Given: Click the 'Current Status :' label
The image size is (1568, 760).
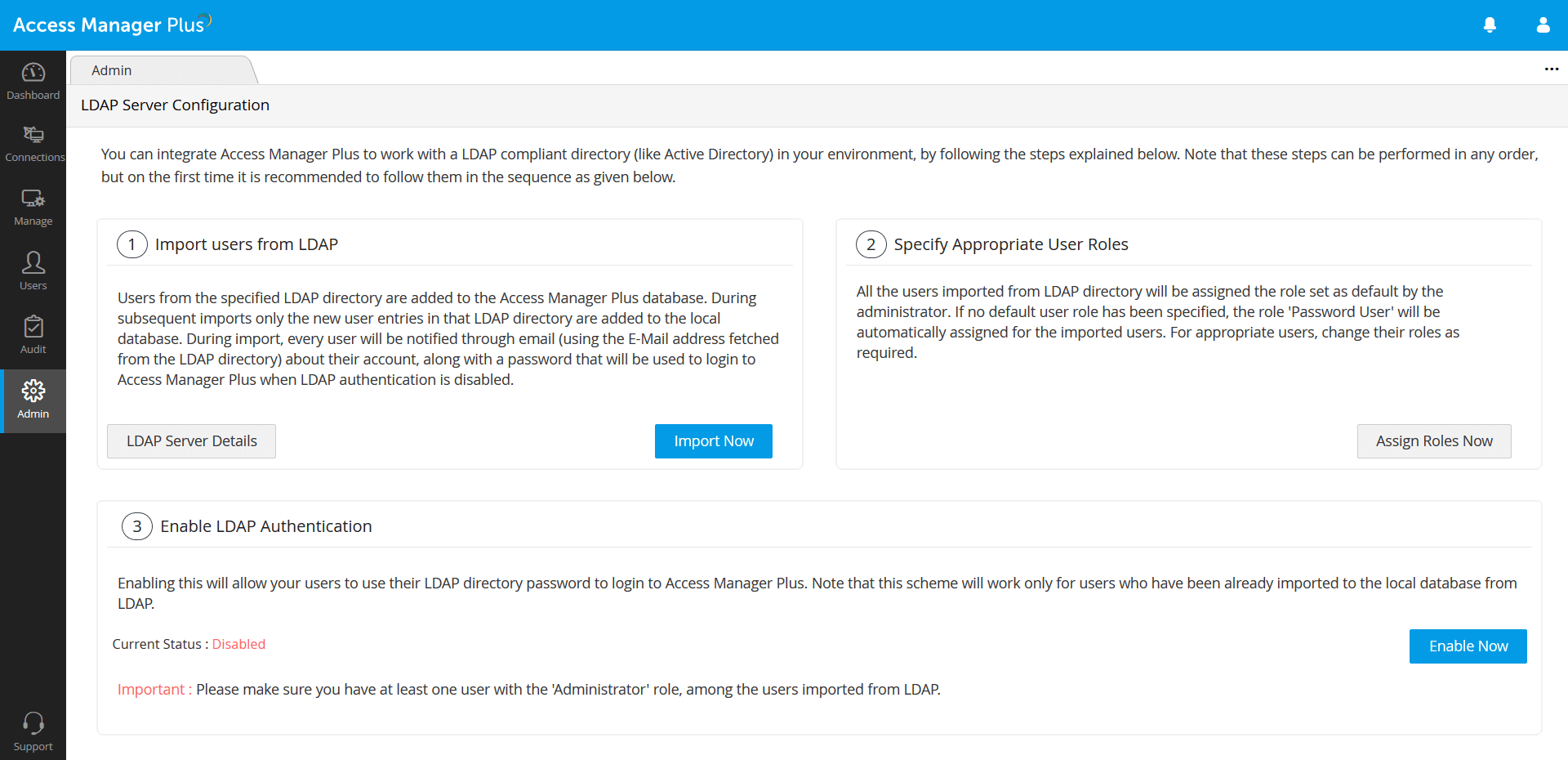Looking at the screenshot, I should click(160, 644).
